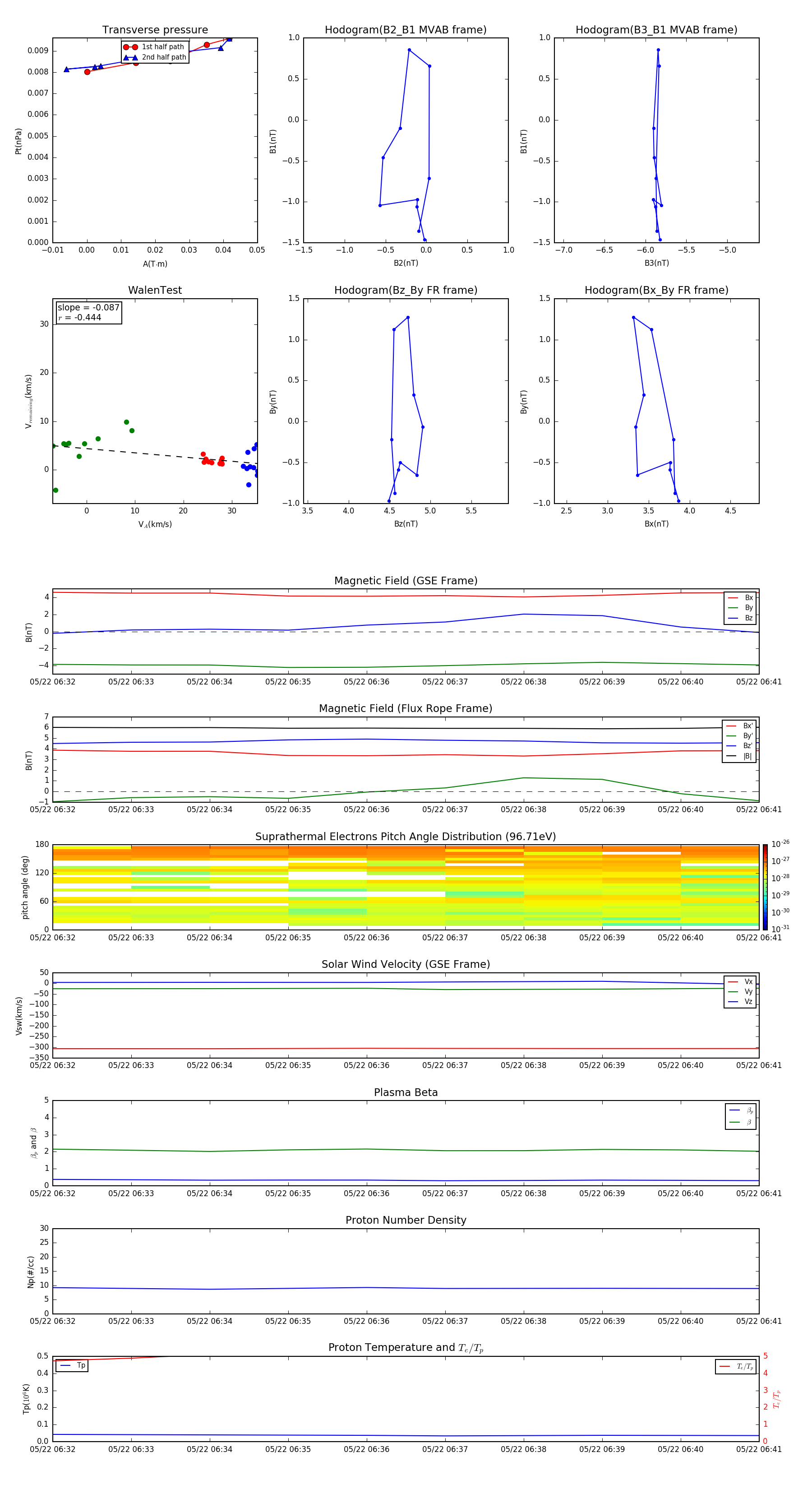Select Vy in the solar wind legend

click(740, 991)
